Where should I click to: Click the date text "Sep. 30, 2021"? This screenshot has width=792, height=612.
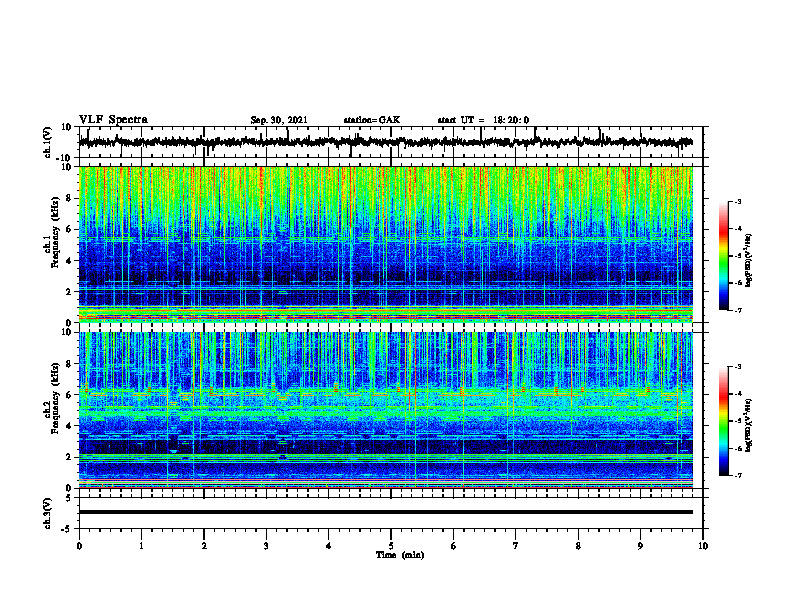point(279,120)
